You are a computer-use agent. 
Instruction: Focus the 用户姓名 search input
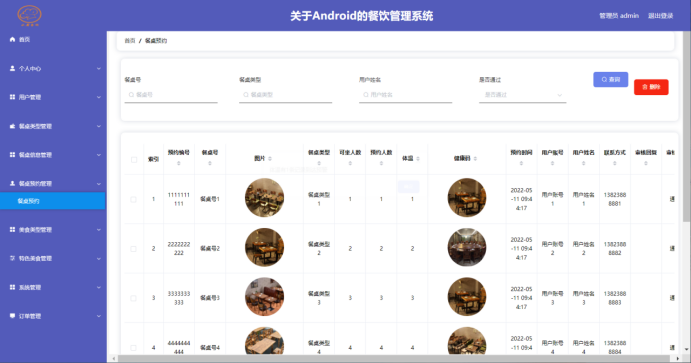(x=405, y=95)
